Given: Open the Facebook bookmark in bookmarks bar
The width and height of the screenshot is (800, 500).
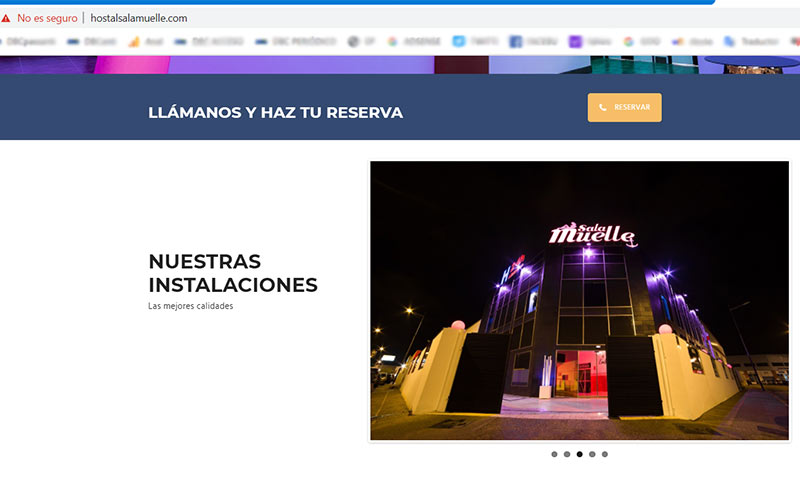Looking at the screenshot, I should (x=533, y=41).
